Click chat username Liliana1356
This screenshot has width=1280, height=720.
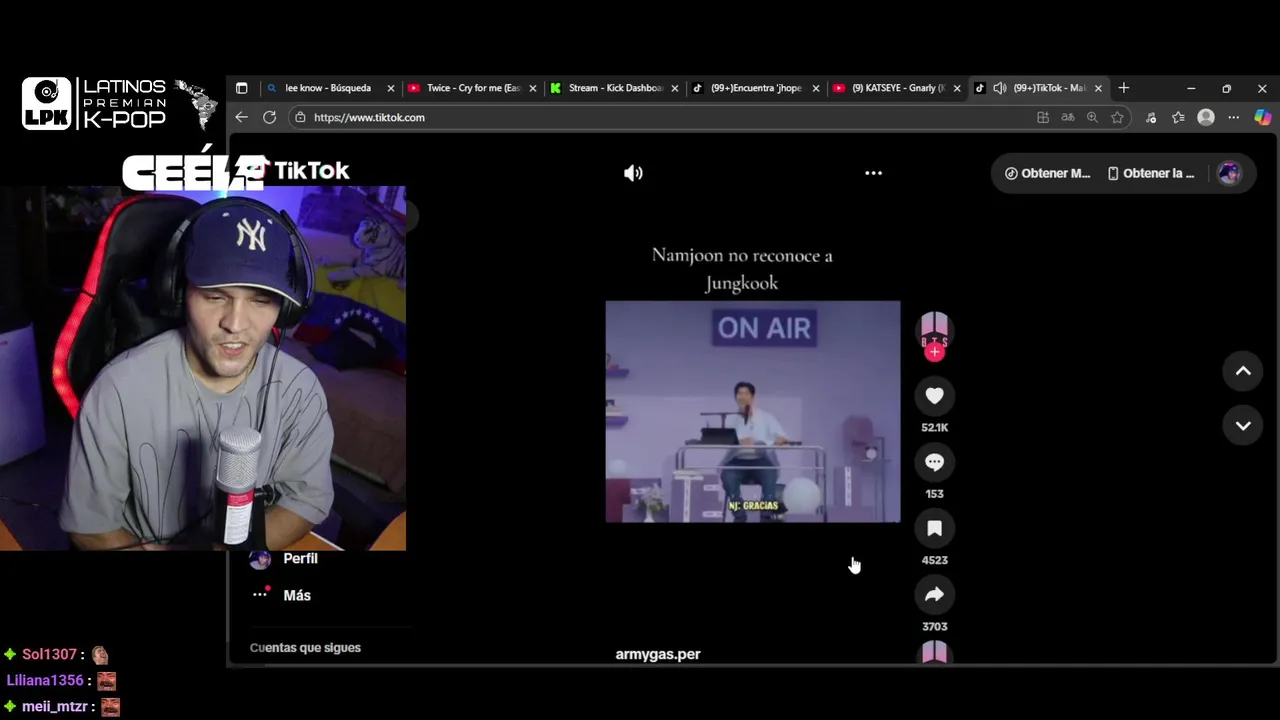[x=45, y=680]
